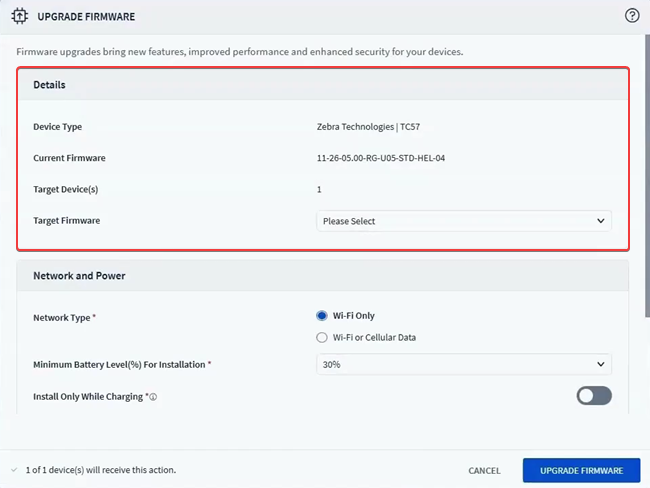Click the devices will receive this action text

coord(92,470)
